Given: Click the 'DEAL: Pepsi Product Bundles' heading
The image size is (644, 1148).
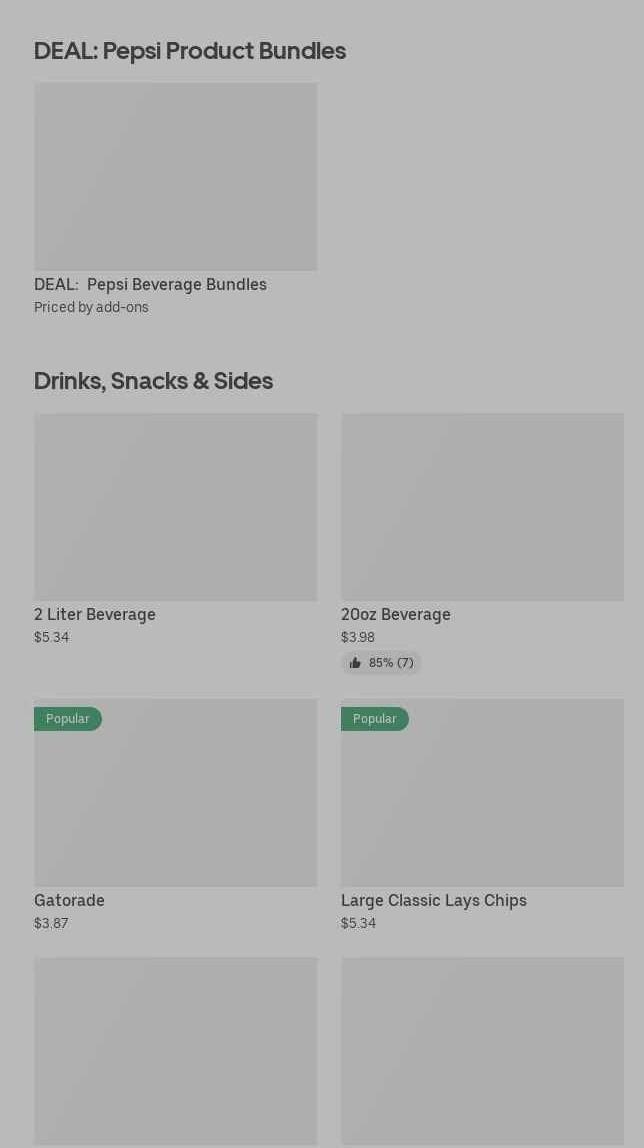Looking at the screenshot, I should 190,51.
